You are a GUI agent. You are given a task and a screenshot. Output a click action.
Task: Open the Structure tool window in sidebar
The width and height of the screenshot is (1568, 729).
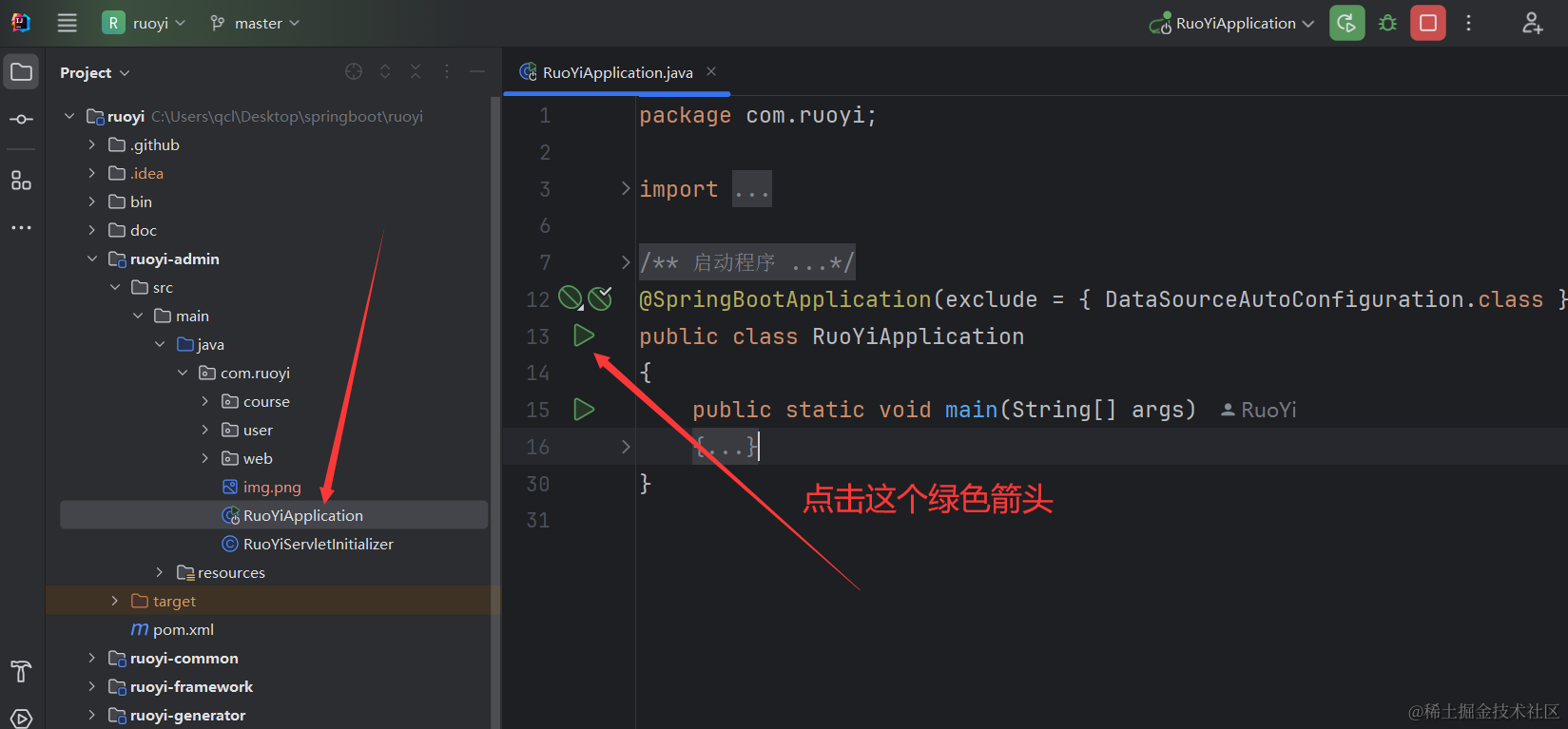tap(21, 181)
